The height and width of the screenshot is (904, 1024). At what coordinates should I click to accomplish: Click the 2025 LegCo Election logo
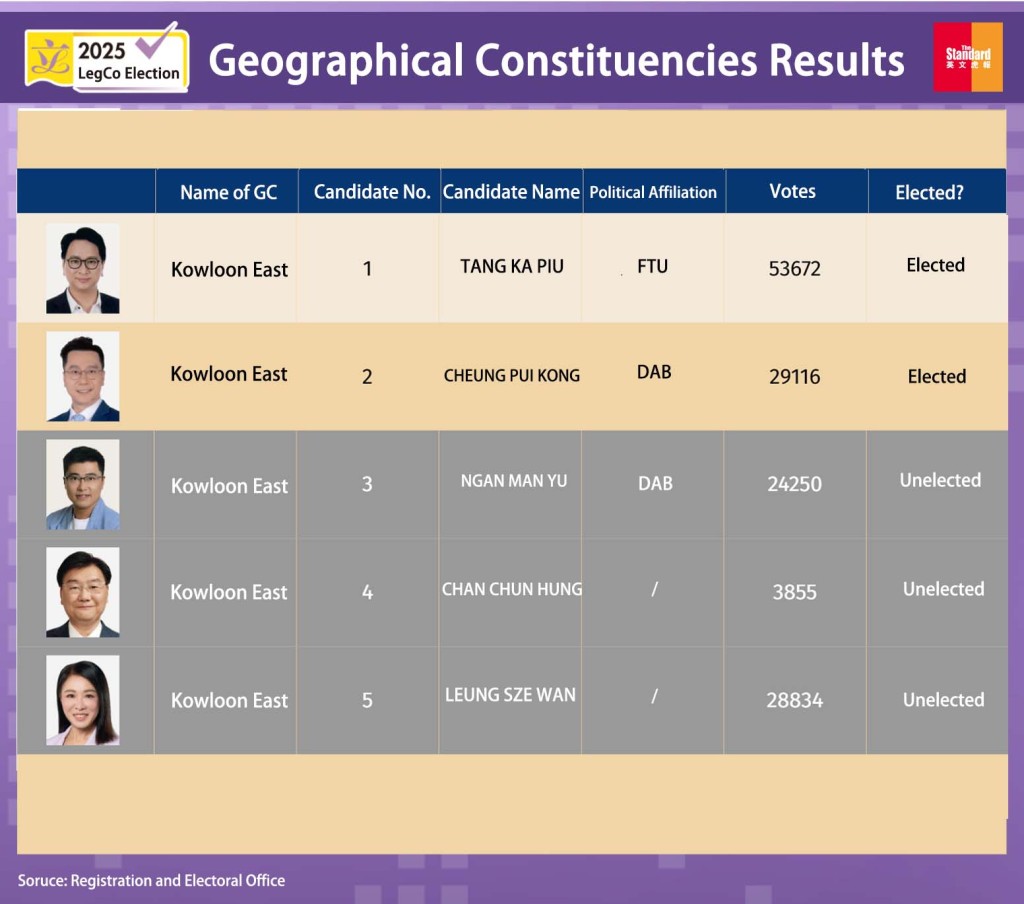click(x=107, y=59)
